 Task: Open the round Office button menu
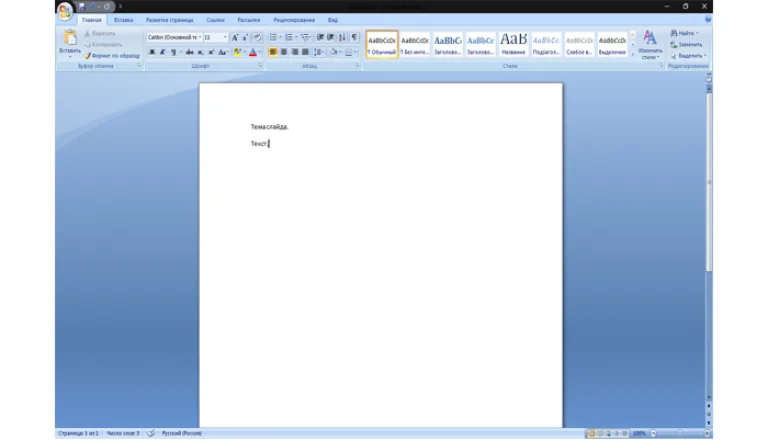(65, 10)
